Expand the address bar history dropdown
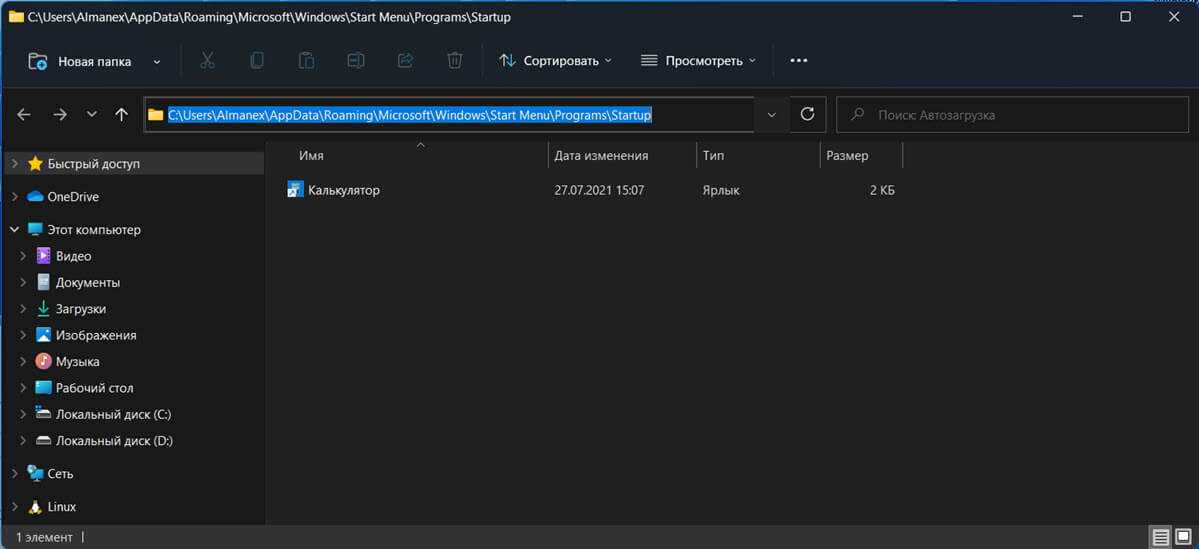The width and height of the screenshot is (1199, 549). coord(771,115)
